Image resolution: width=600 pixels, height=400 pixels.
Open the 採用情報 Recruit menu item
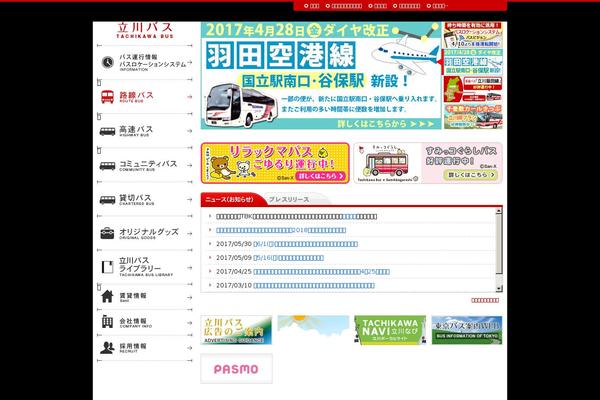click(x=145, y=348)
